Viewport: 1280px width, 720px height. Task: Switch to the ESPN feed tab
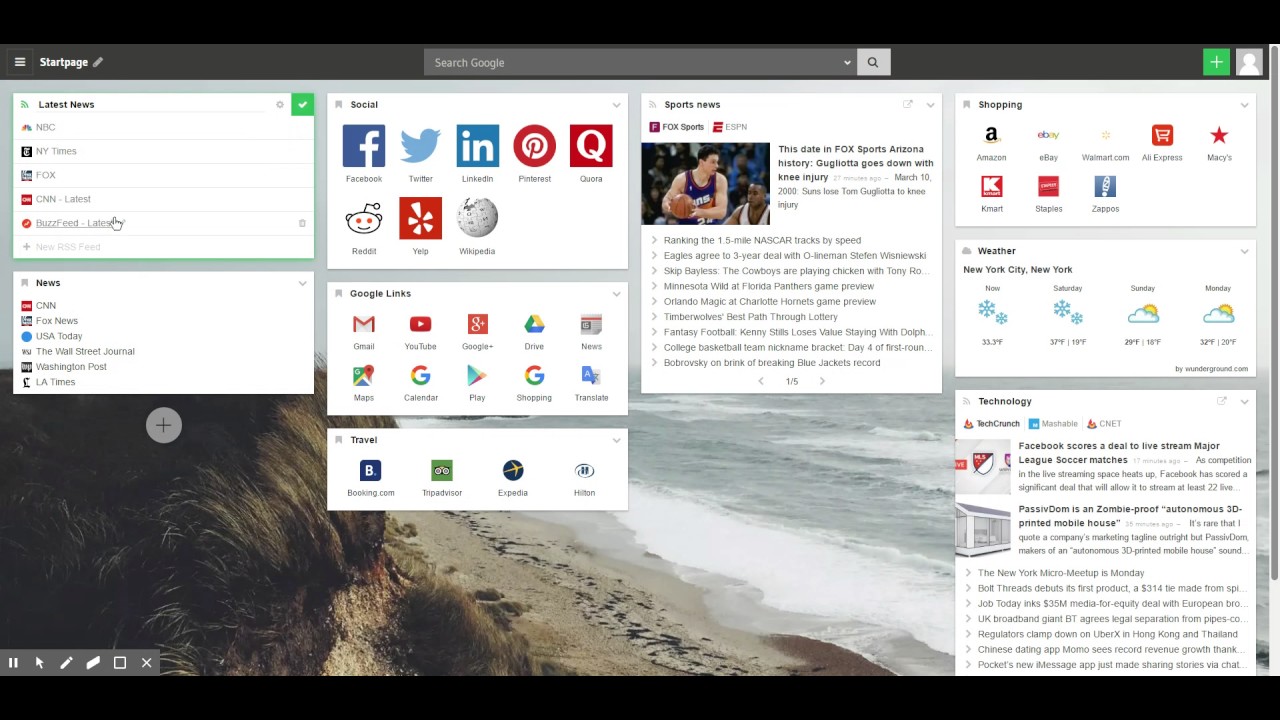[x=730, y=127]
